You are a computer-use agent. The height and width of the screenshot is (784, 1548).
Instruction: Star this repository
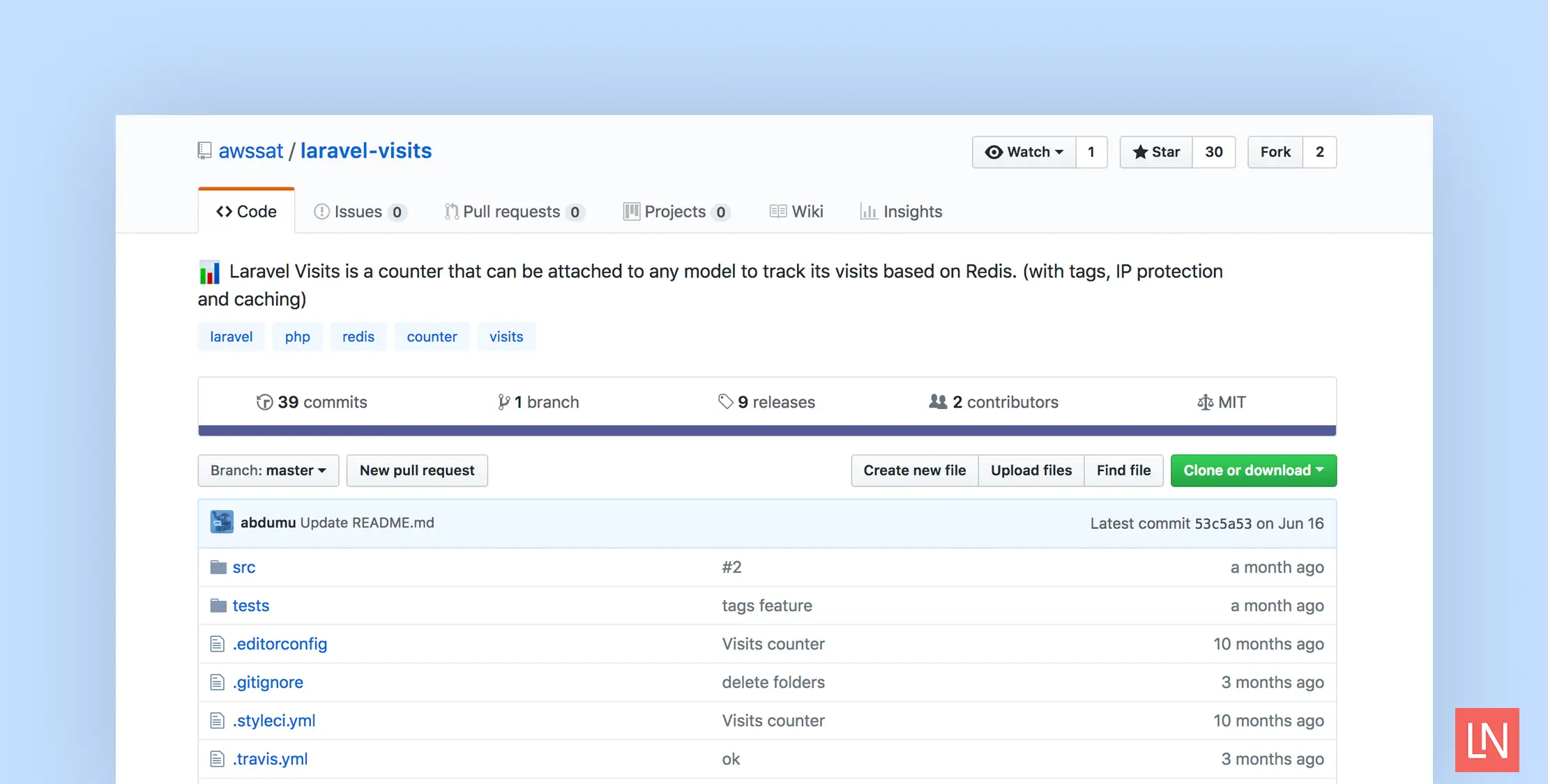[1156, 152]
